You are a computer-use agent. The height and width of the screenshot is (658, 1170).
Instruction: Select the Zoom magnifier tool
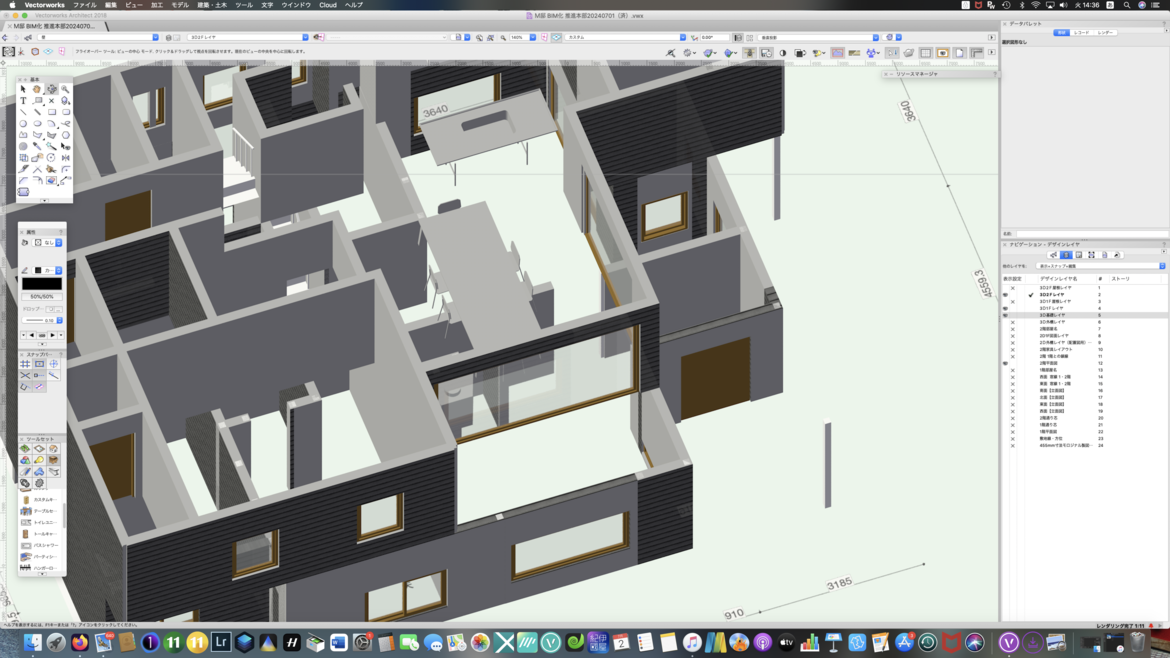point(65,89)
